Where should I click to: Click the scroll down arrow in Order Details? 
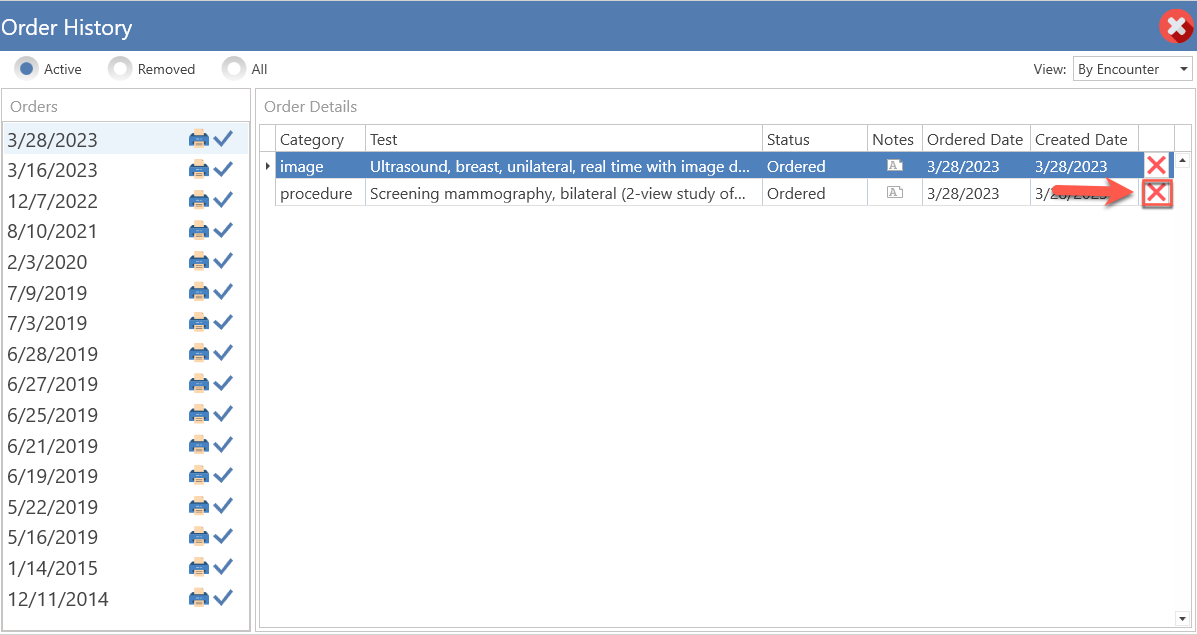(1182, 618)
